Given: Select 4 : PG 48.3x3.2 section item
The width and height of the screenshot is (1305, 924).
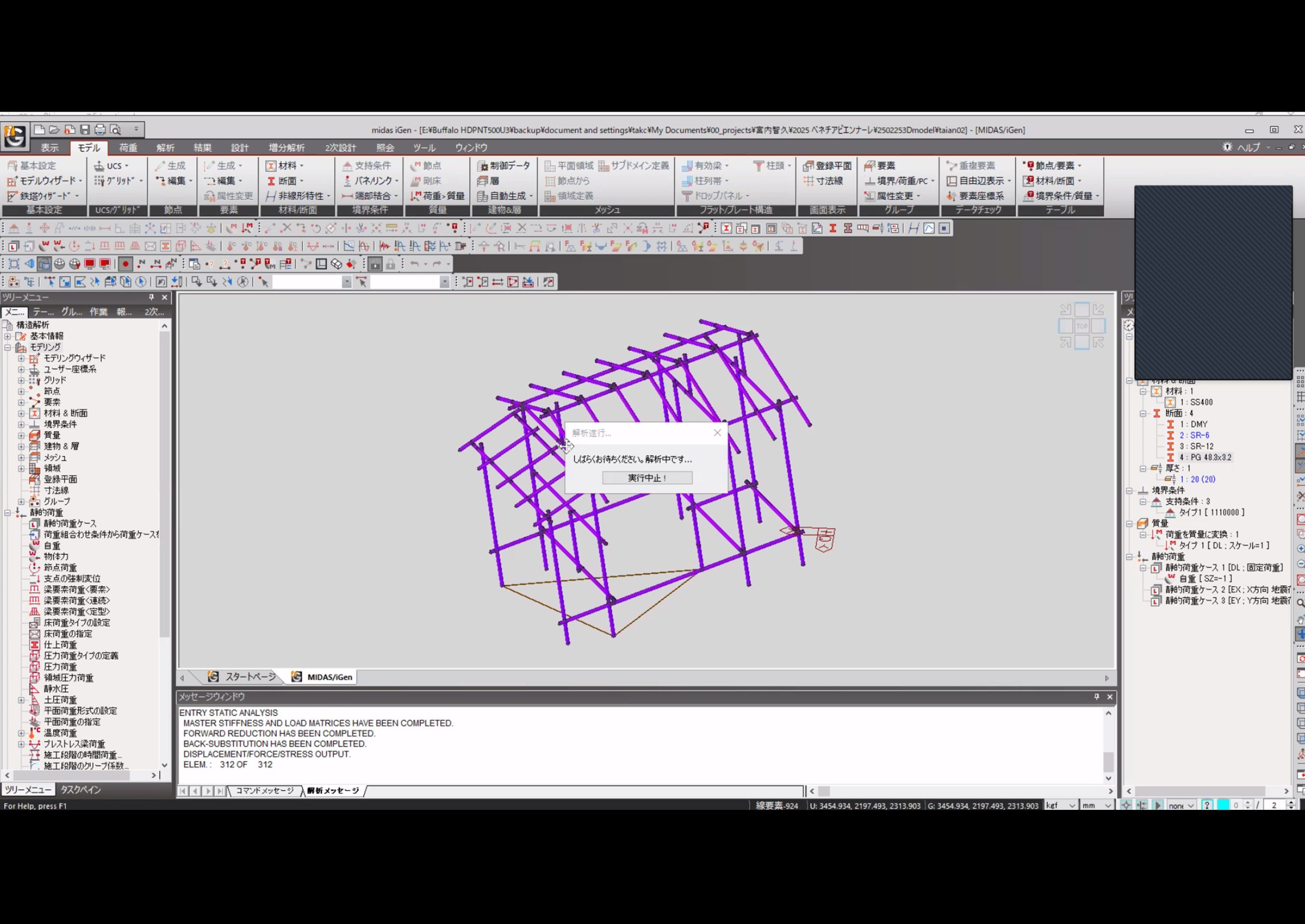Looking at the screenshot, I should (1205, 458).
